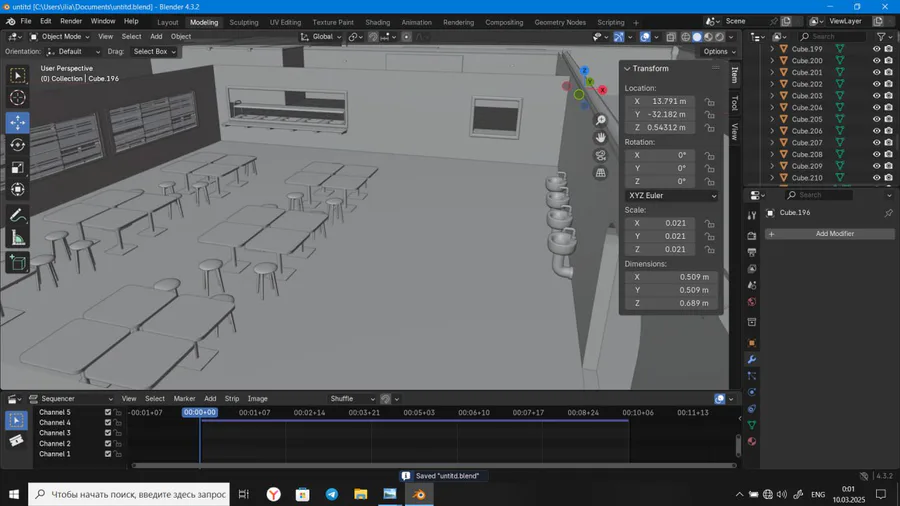Open the XYZ Euler rotation mode dropdown
This screenshot has width=900, height=506.
(x=671, y=196)
